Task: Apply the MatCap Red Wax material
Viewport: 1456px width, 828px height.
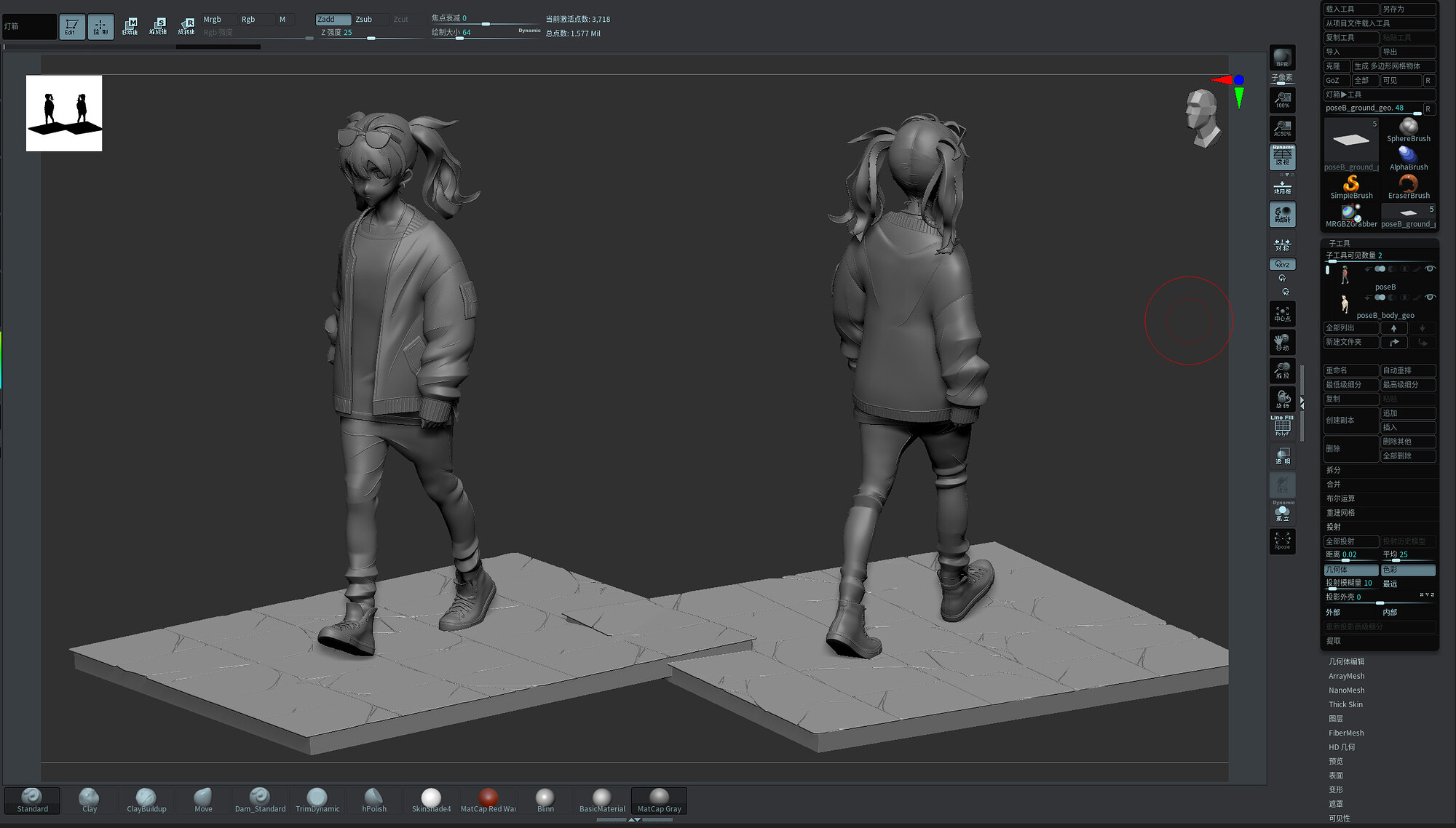Action: pyautogui.click(x=488, y=798)
